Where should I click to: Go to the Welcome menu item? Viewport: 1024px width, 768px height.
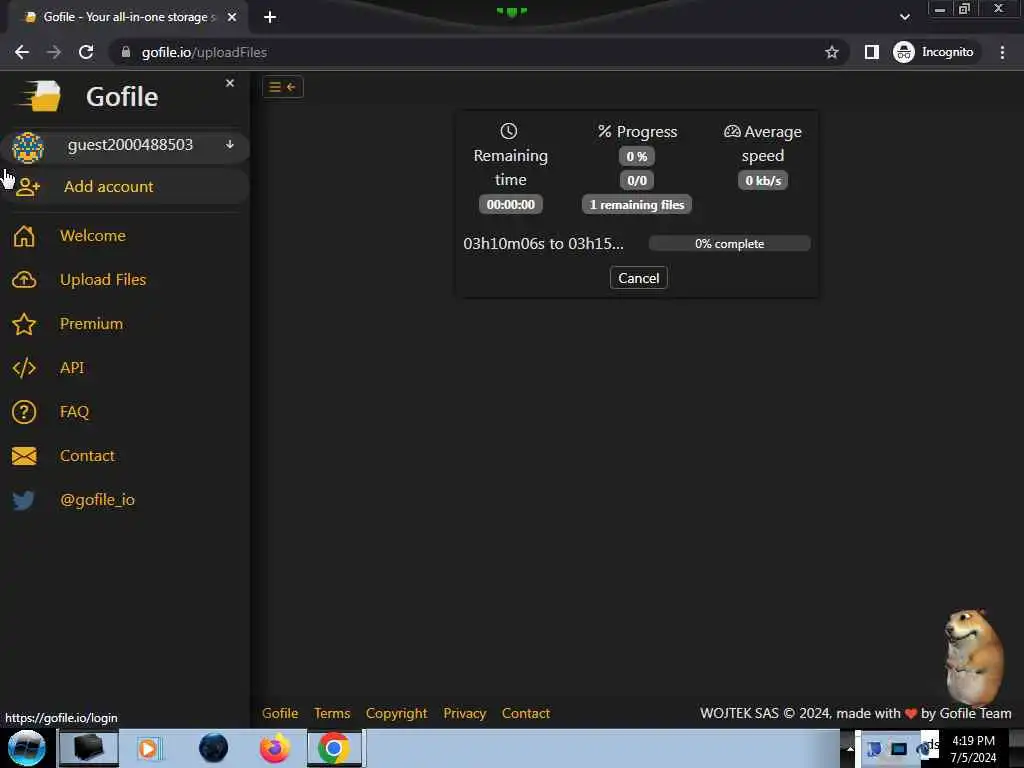(x=93, y=236)
